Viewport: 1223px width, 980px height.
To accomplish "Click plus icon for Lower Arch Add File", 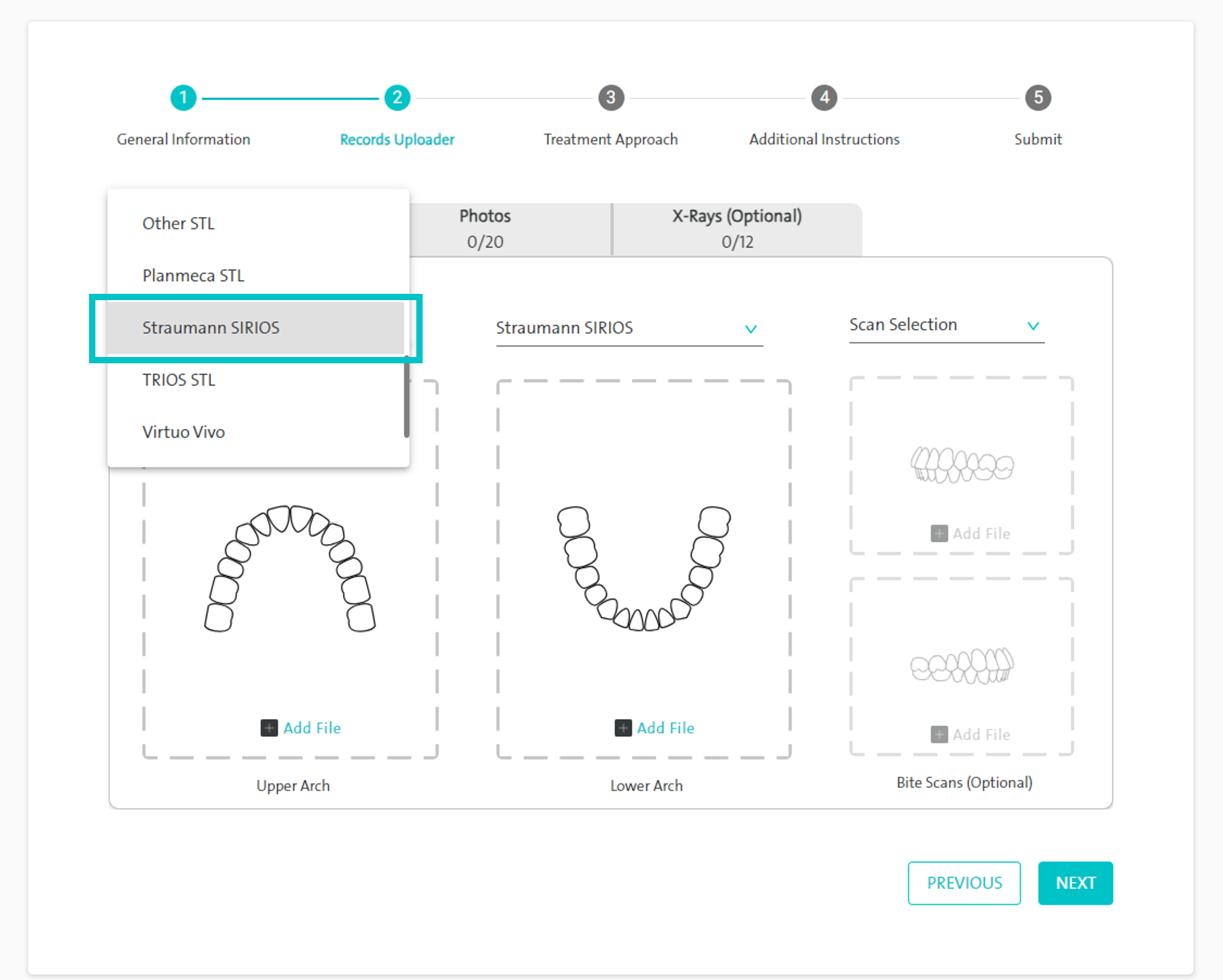I will click(x=623, y=728).
